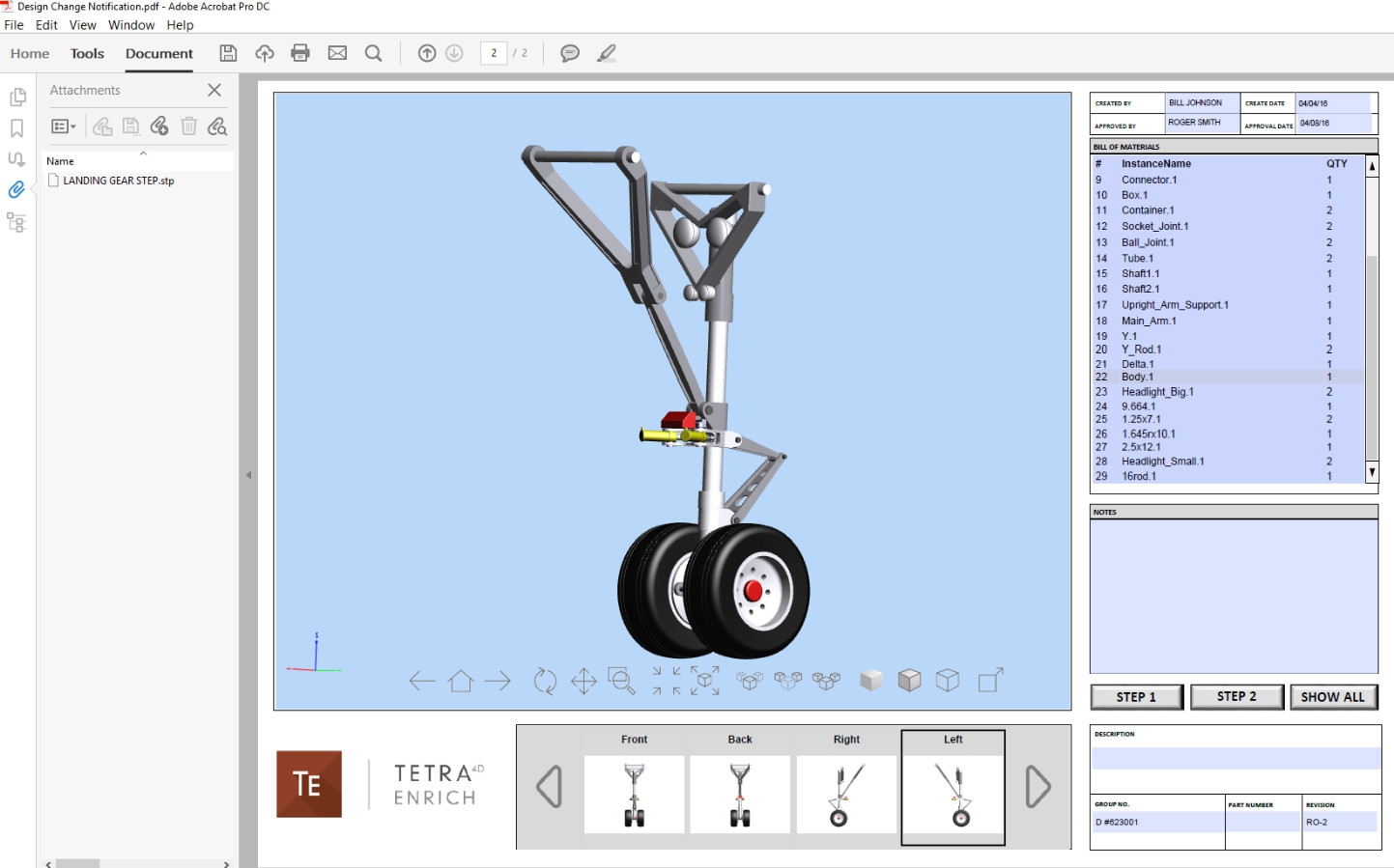
Task: Open the attachments Options dropdown
Action: 64,126
